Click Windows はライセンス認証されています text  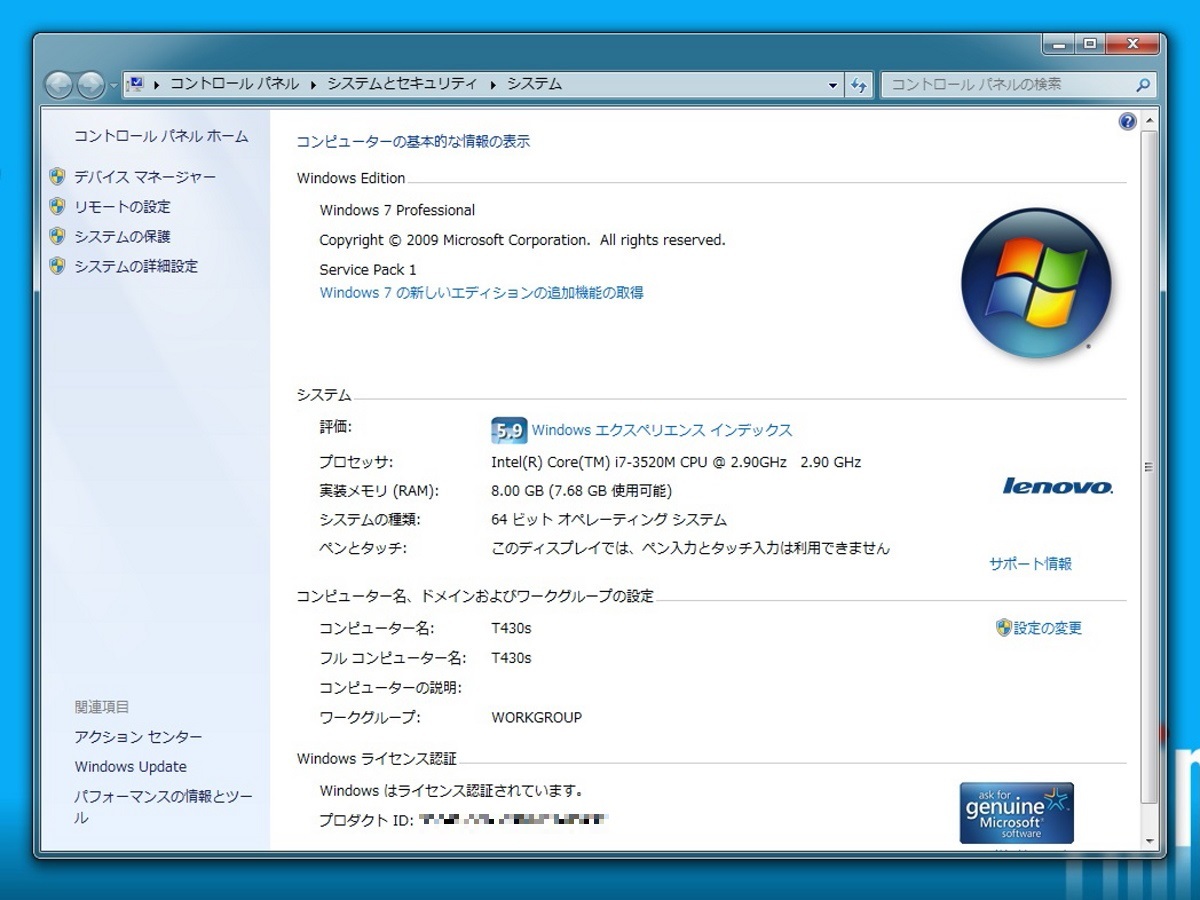(x=451, y=790)
